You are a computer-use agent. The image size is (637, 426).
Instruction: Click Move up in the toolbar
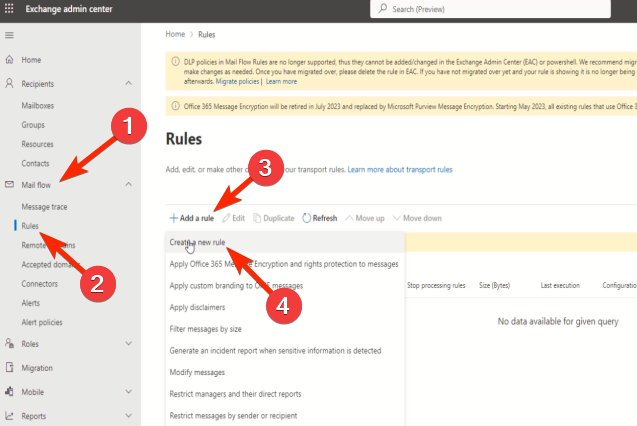(365, 218)
